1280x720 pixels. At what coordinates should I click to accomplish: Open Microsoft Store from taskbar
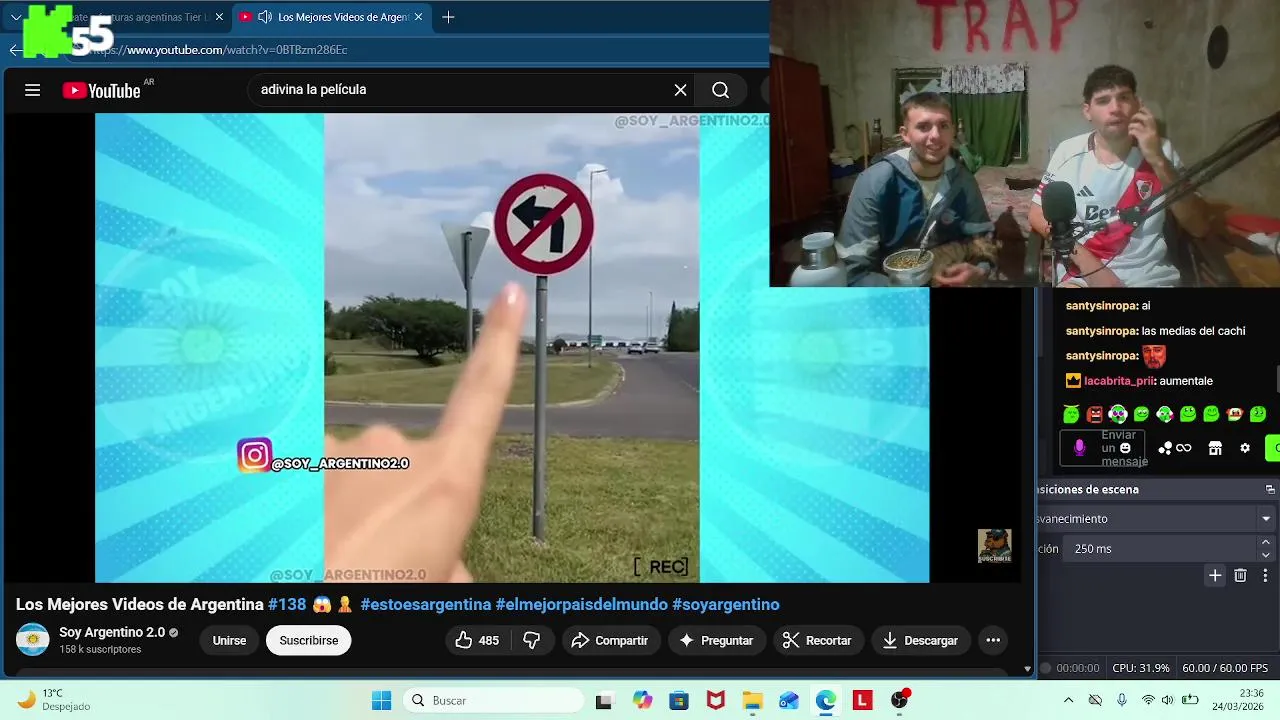coord(679,700)
